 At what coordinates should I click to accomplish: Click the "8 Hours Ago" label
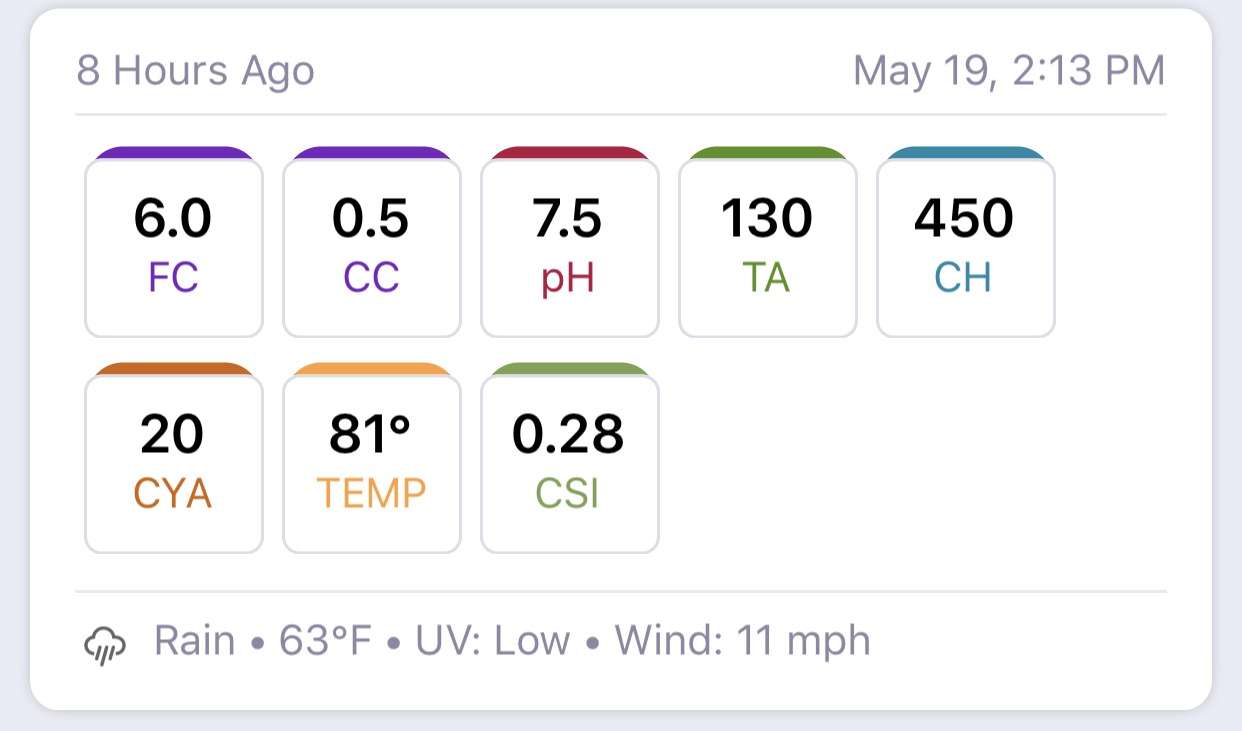196,71
